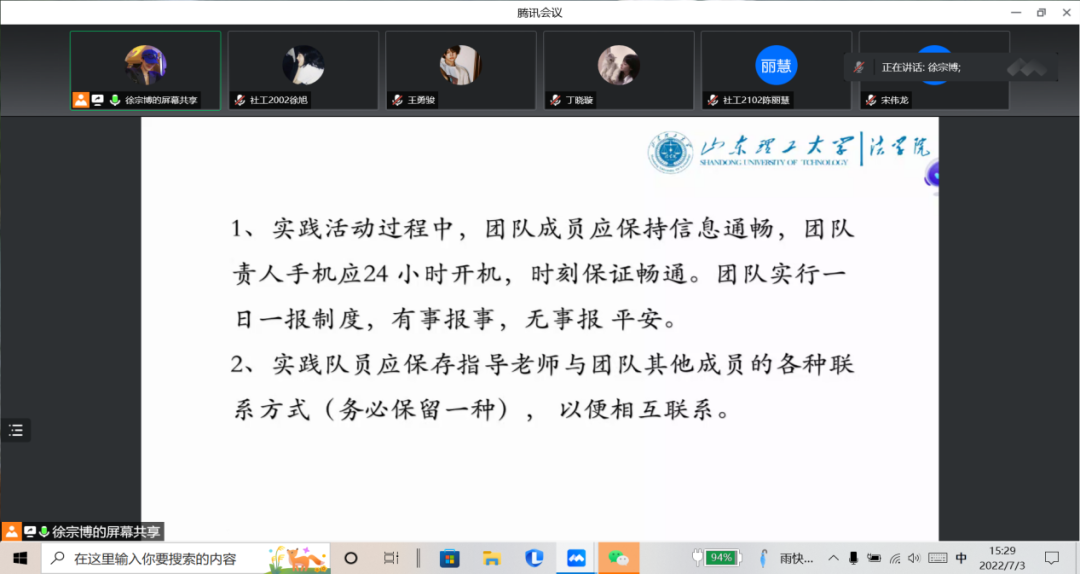Open touch keyboard icon in tray
1080x574 pixels.
pyautogui.click(x=937, y=558)
